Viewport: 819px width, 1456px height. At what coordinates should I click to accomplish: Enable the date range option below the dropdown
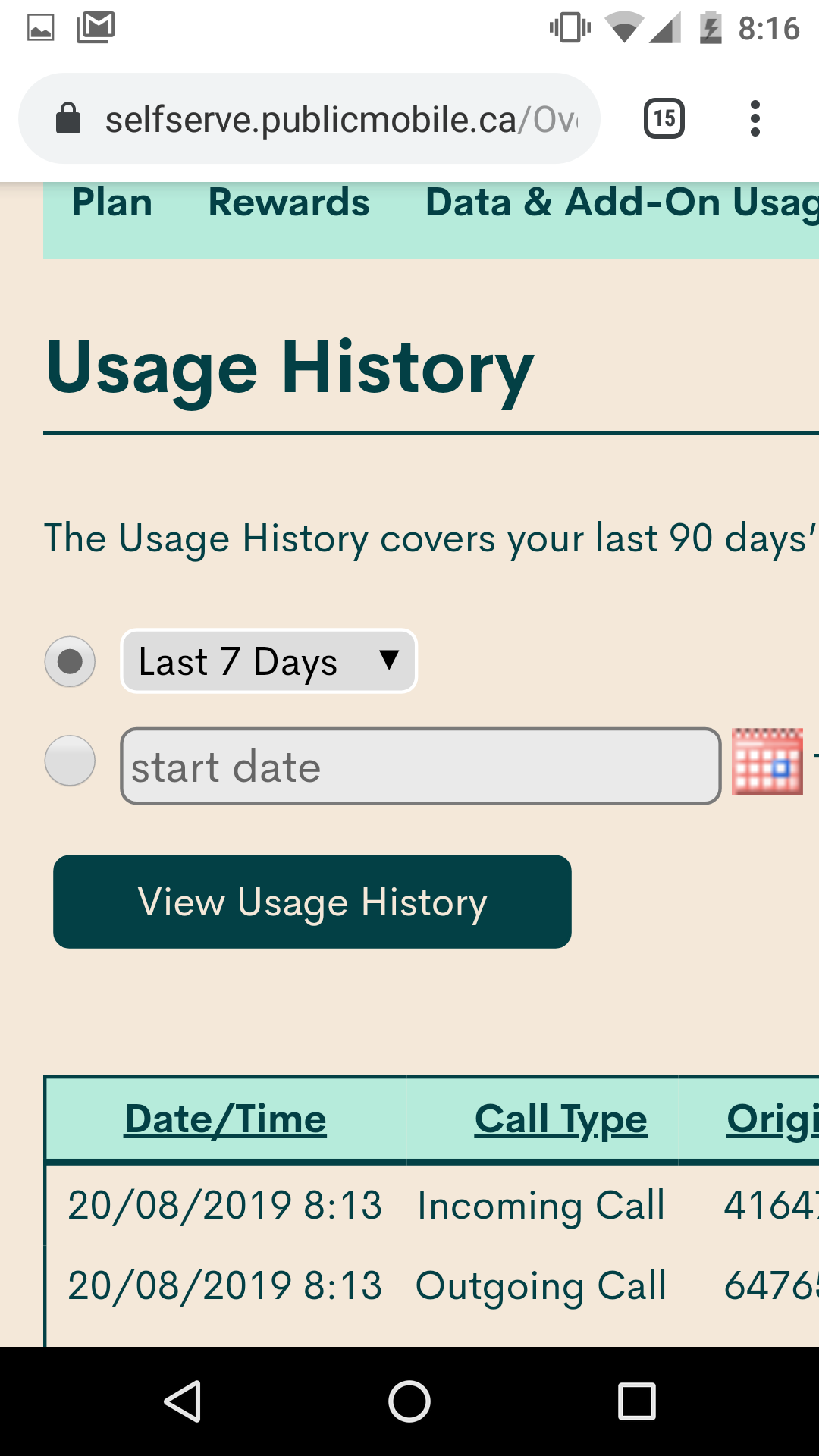70,761
